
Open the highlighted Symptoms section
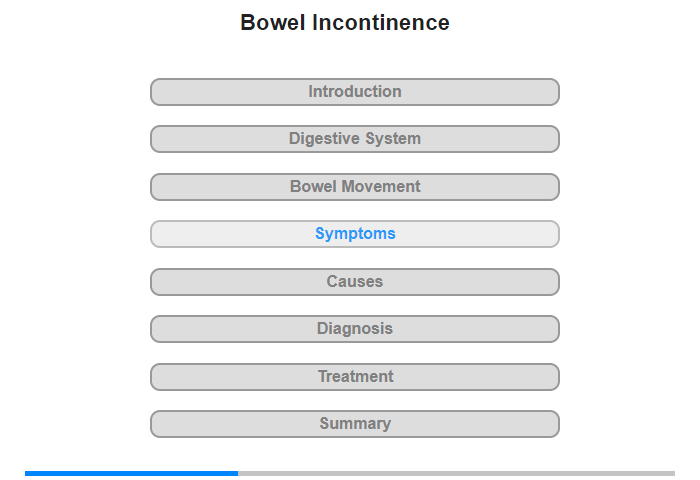pyautogui.click(x=354, y=234)
